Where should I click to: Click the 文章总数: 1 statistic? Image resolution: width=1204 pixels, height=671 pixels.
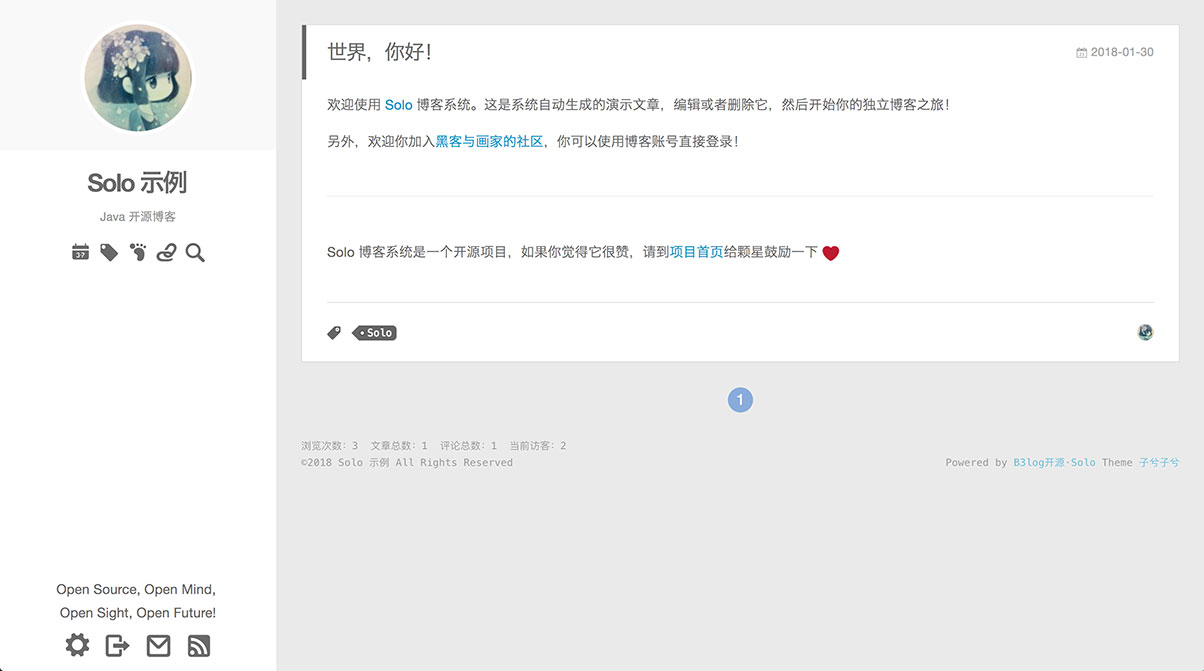399,446
